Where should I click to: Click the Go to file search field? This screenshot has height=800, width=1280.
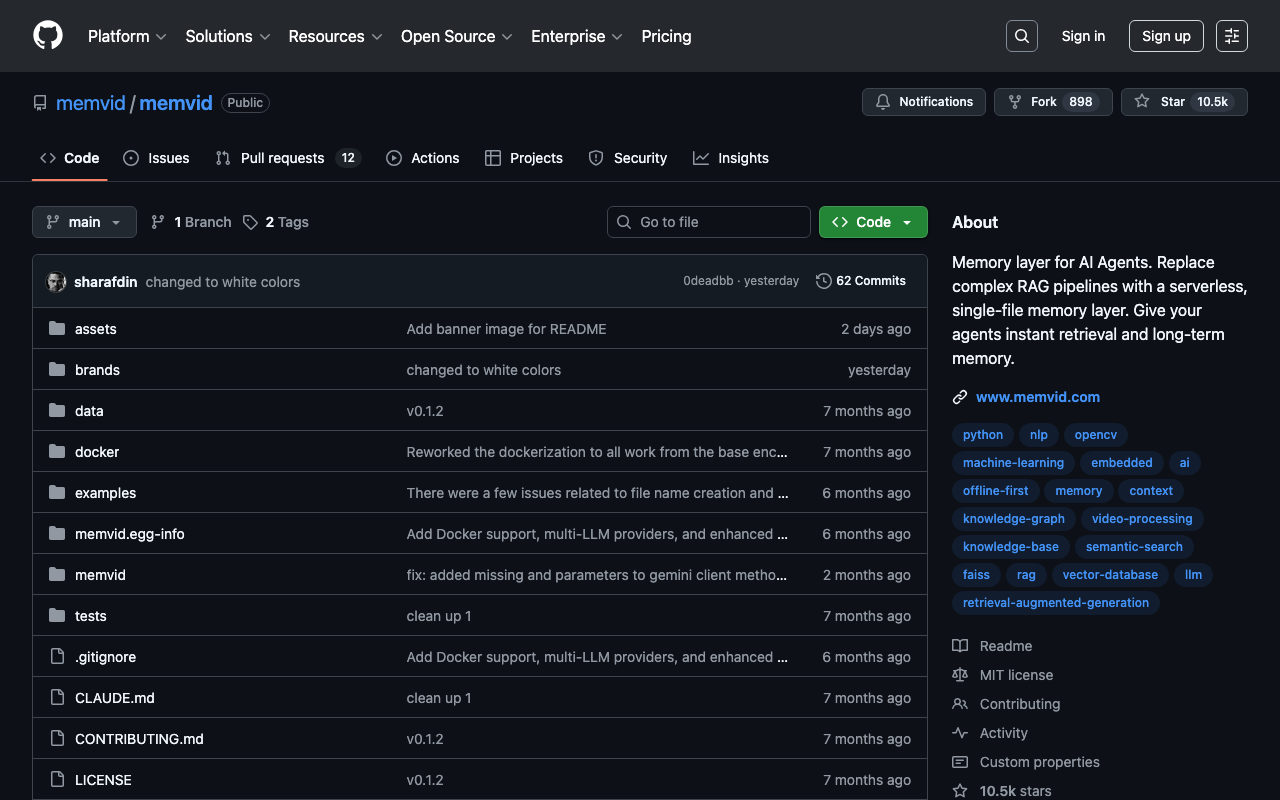tap(708, 222)
